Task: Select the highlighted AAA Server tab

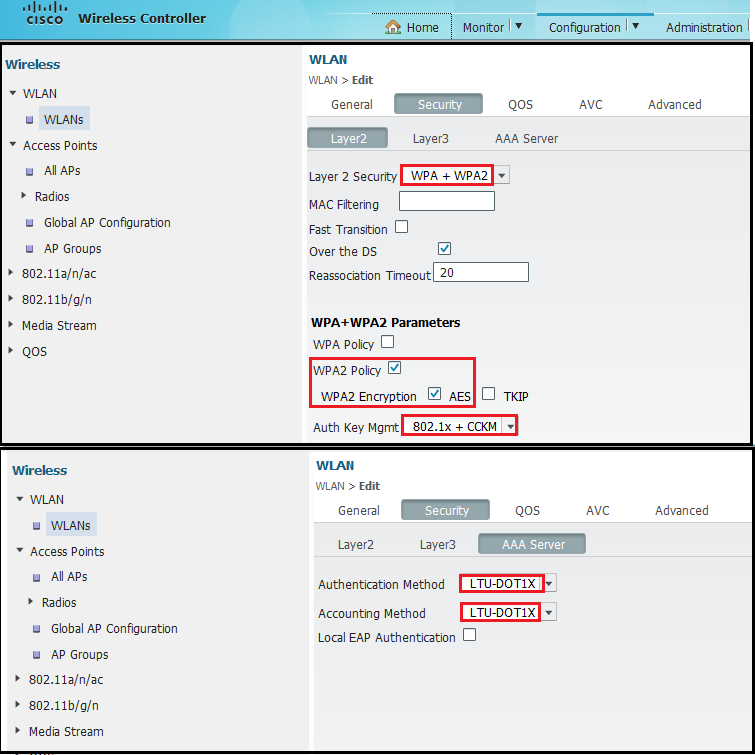Action: (533, 545)
